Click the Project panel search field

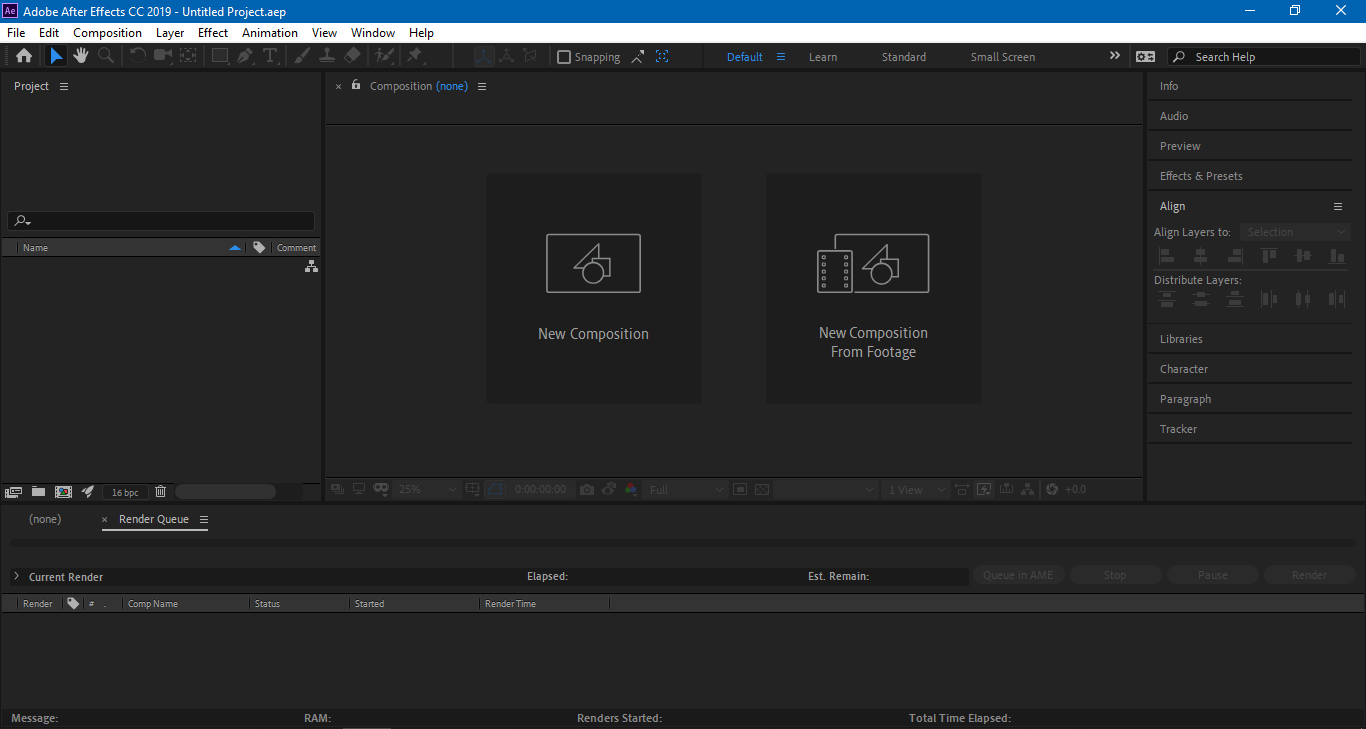tap(162, 221)
